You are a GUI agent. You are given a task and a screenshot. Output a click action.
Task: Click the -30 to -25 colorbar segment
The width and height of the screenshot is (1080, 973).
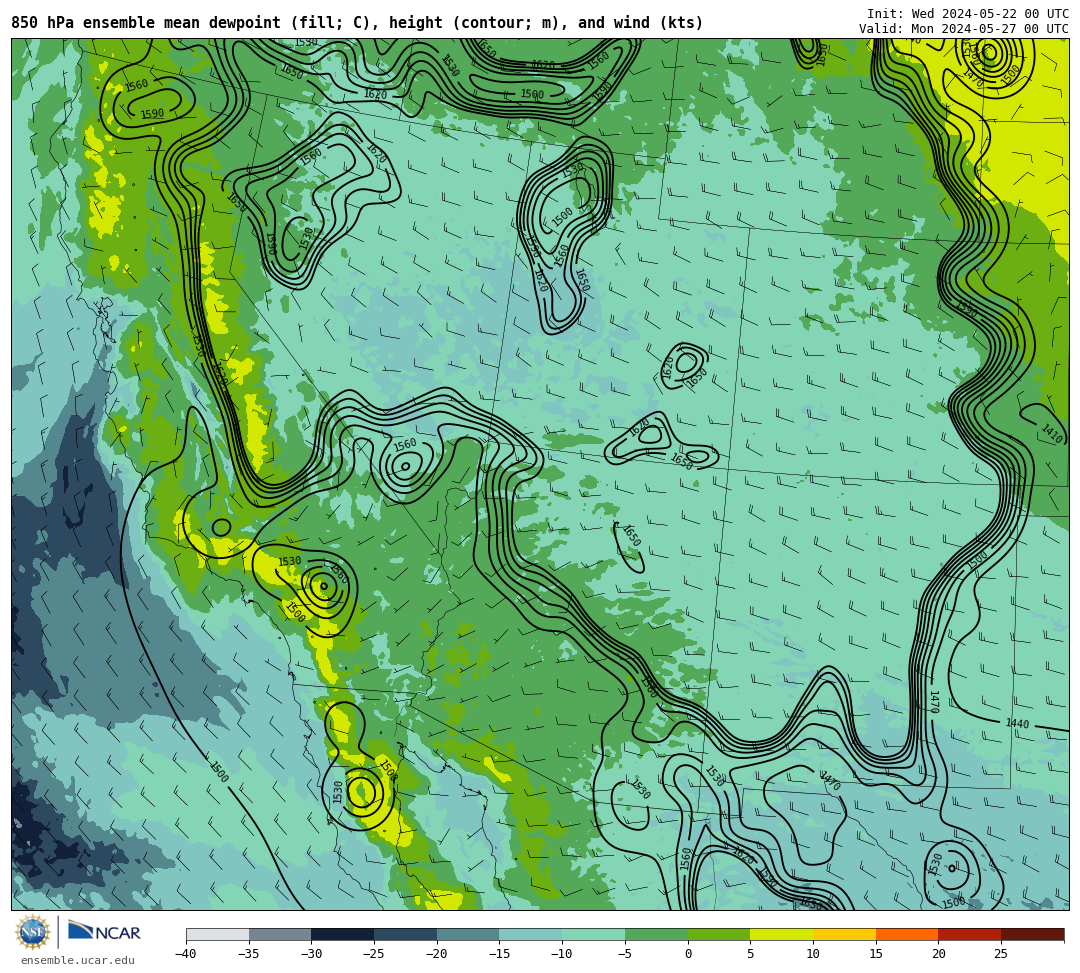(342, 934)
